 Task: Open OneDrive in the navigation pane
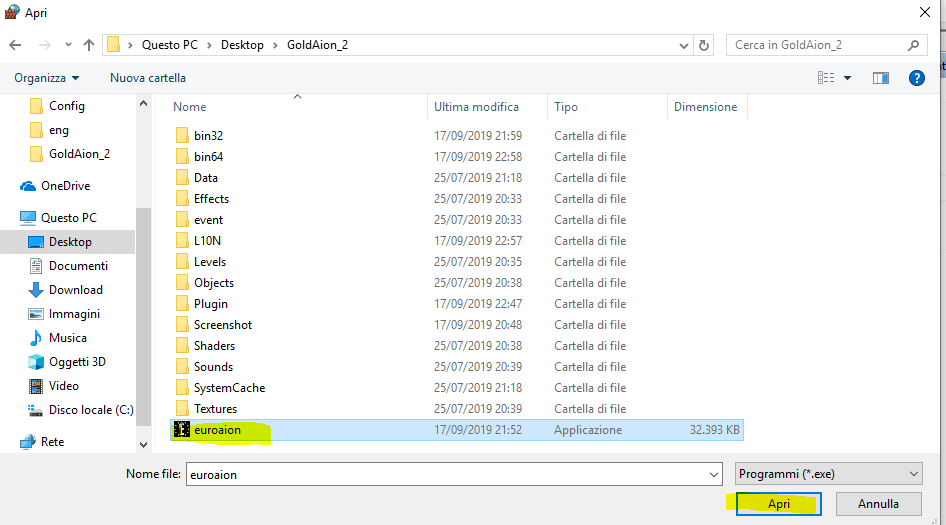pyautogui.click(x=65, y=186)
